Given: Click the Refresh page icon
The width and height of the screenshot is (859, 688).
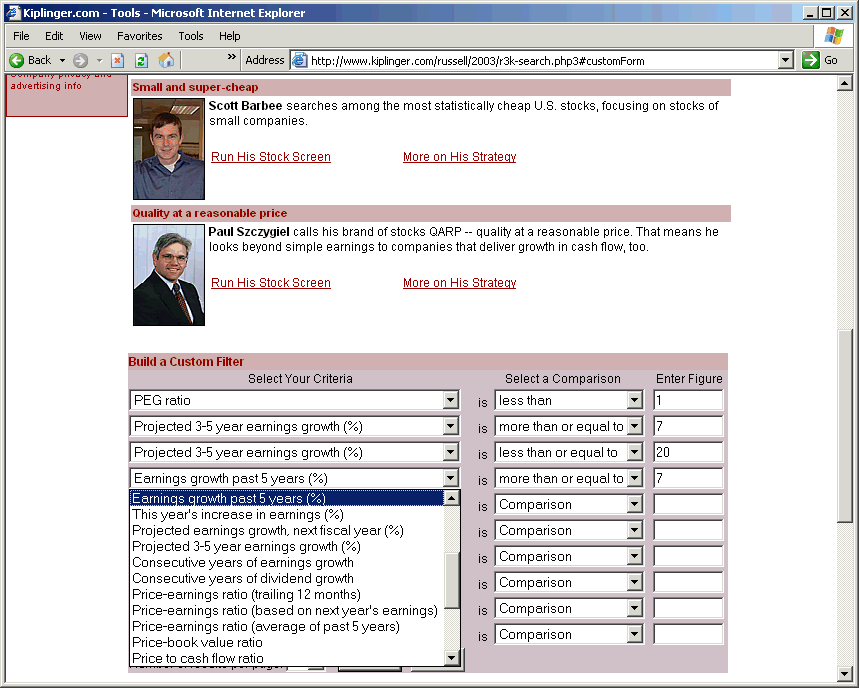Looking at the screenshot, I should [141, 60].
